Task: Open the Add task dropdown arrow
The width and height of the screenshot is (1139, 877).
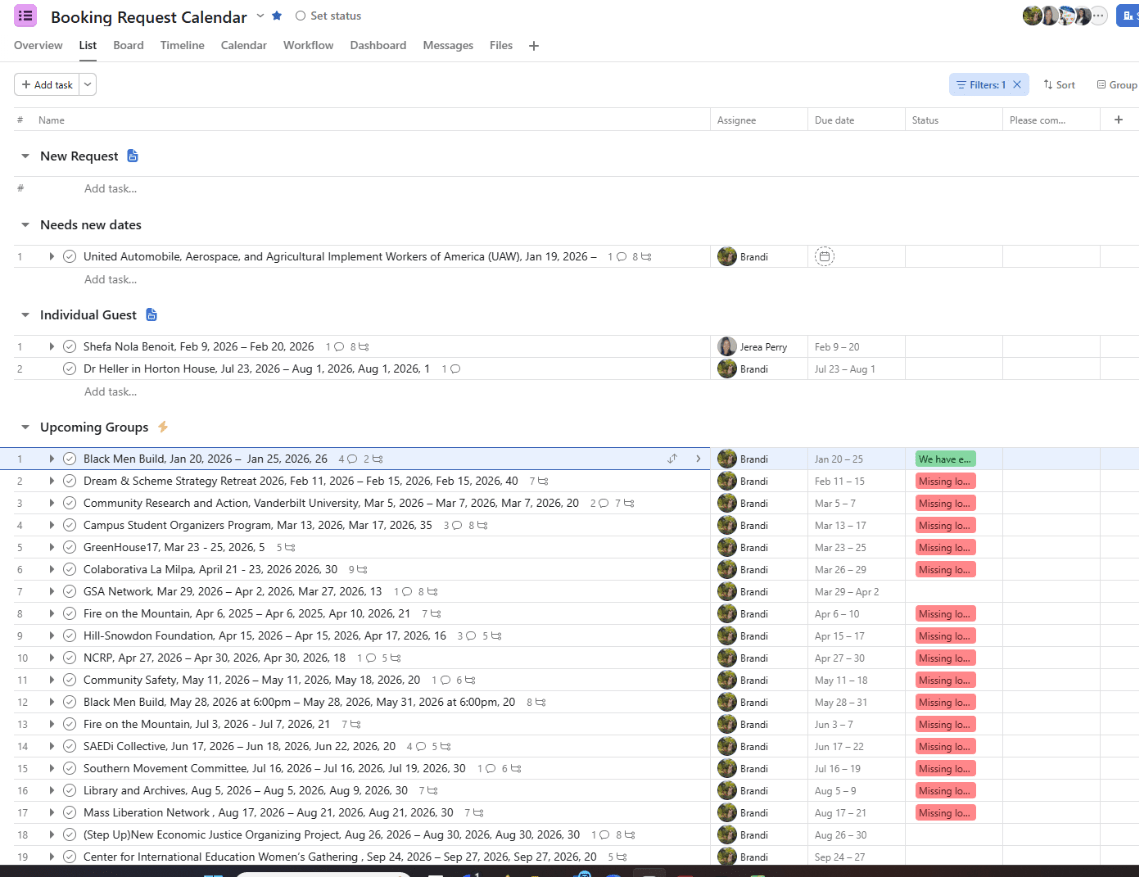Action: click(x=88, y=84)
